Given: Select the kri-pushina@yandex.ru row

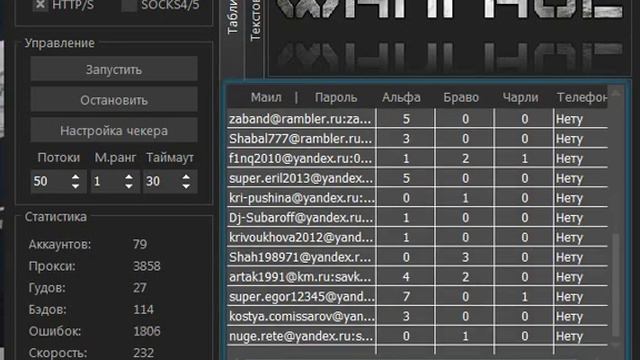Looking at the screenshot, I should pos(417,198).
